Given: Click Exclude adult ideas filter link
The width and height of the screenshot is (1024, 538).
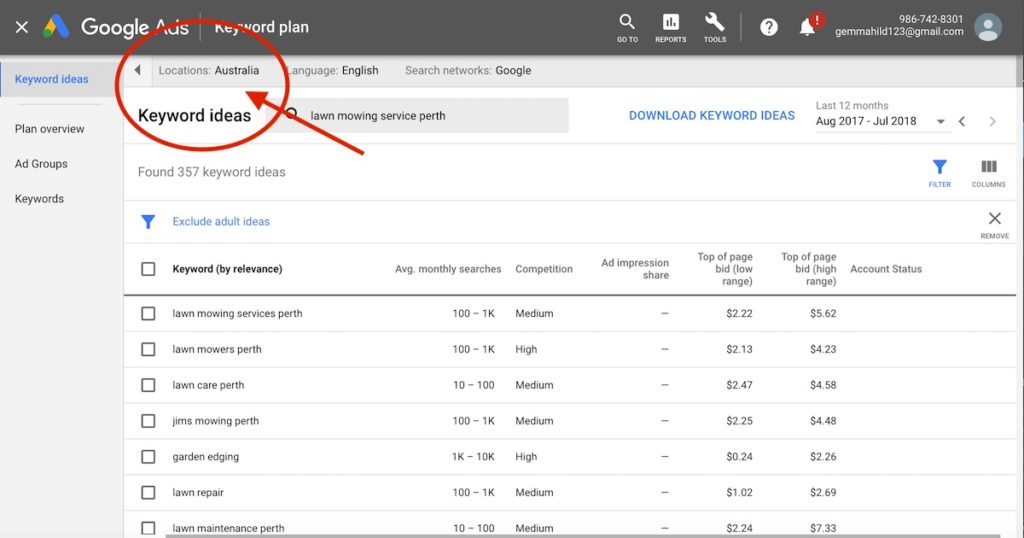Looking at the screenshot, I should [221, 221].
